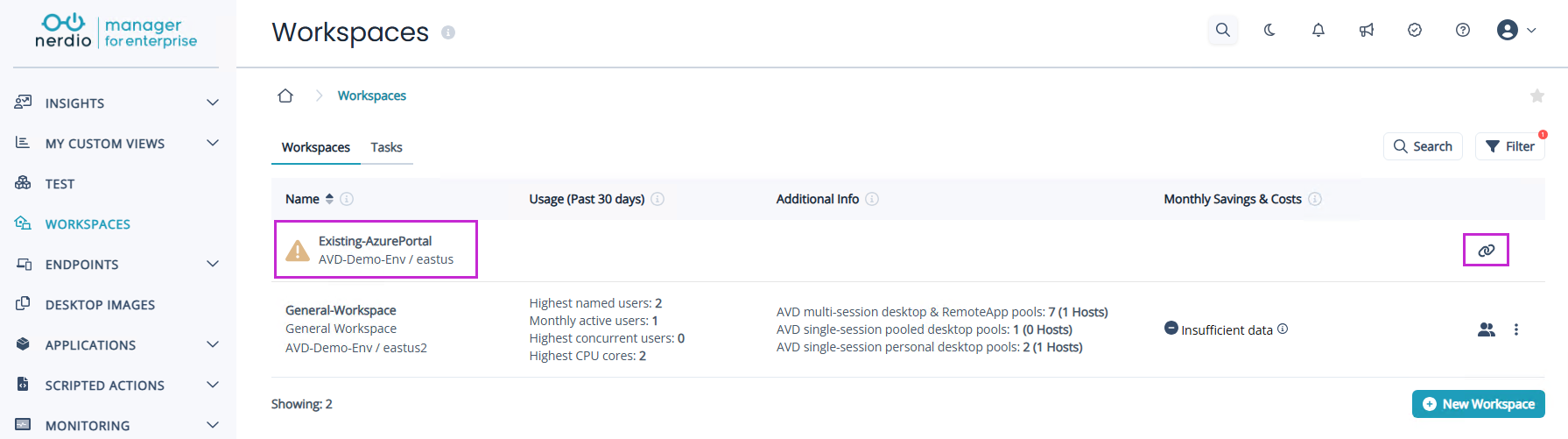This screenshot has width=1568, height=439.
Task: Toggle sort order on Name column
Action: coord(329,199)
